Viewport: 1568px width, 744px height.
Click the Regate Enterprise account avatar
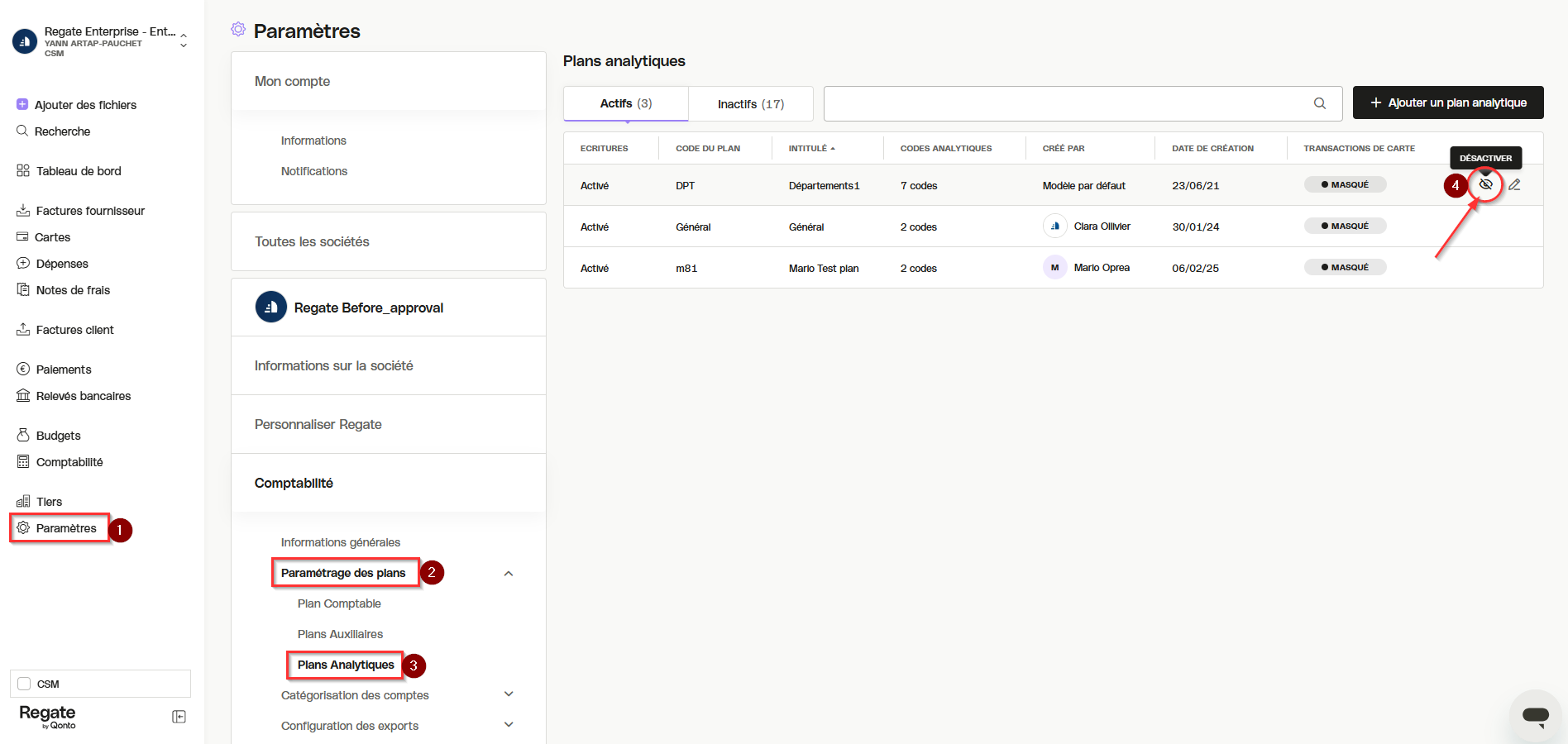click(x=25, y=41)
